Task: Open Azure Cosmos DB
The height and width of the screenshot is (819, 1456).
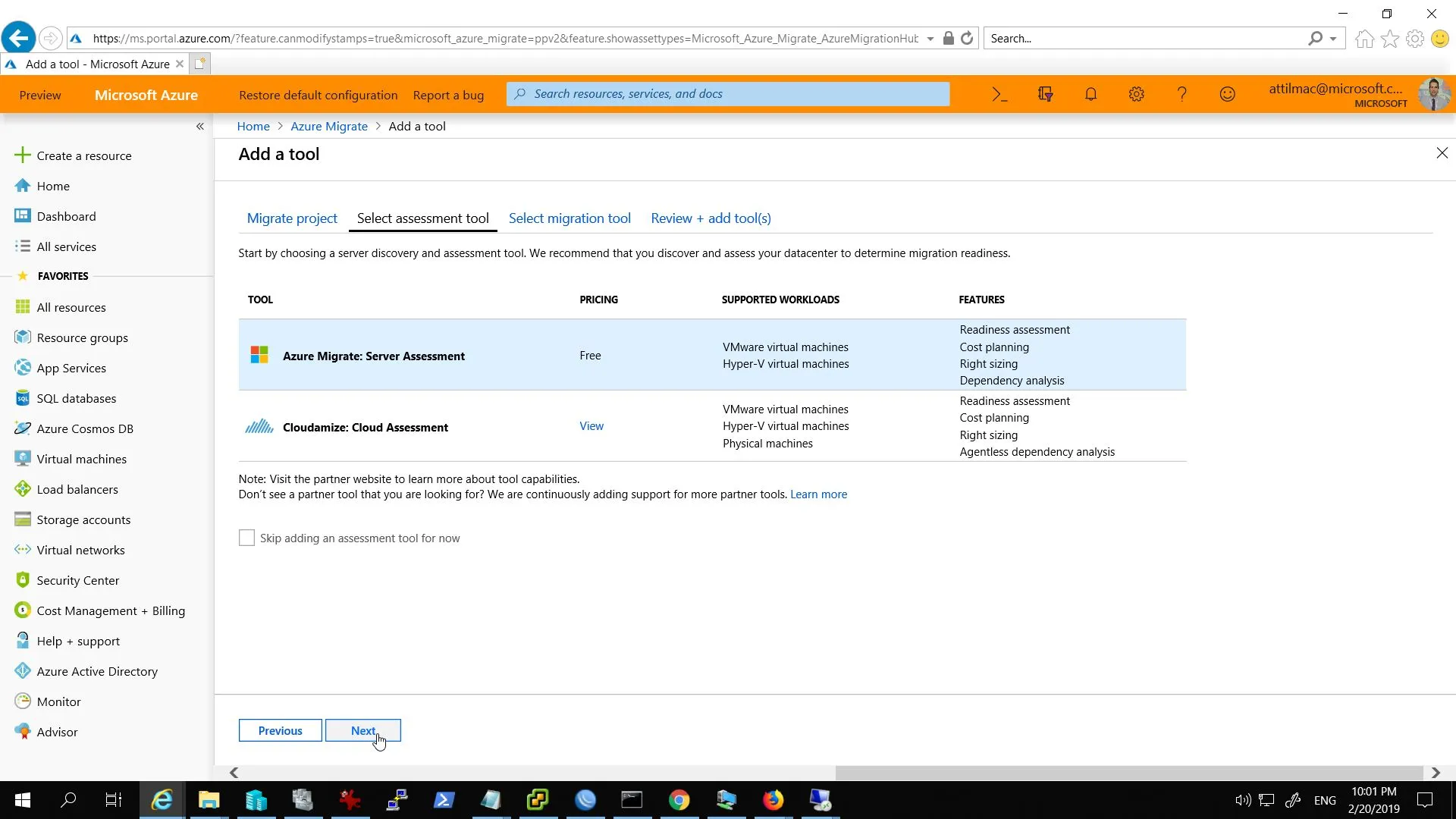Action: pyautogui.click(x=85, y=428)
